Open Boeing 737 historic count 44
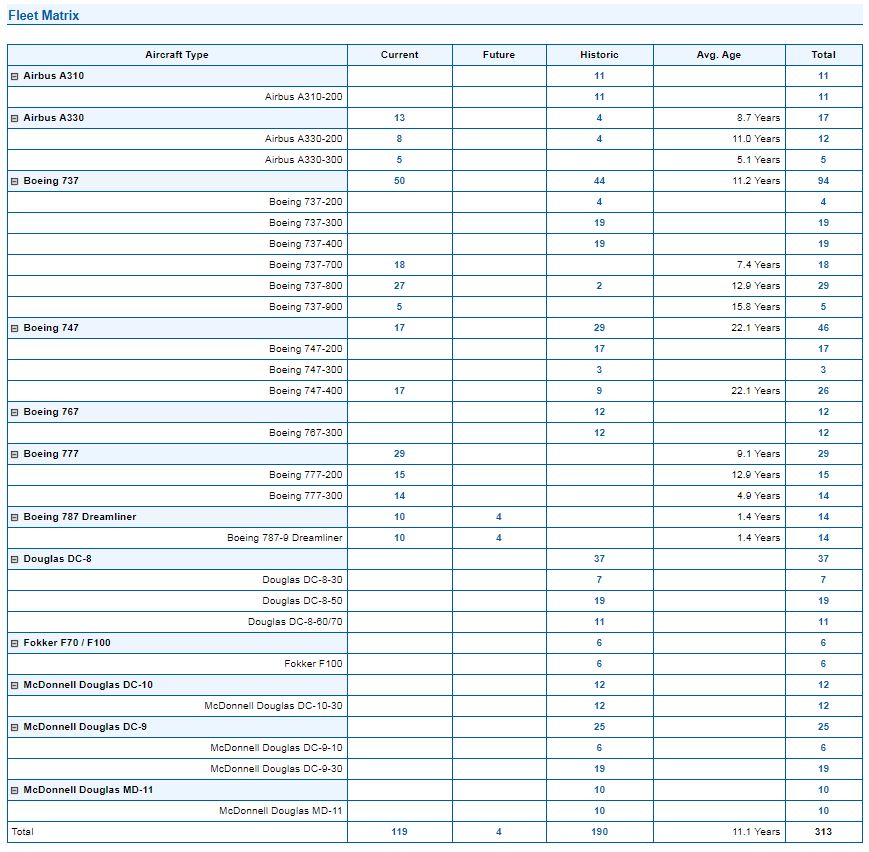Screen dimensions: 869x852 click(x=599, y=181)
